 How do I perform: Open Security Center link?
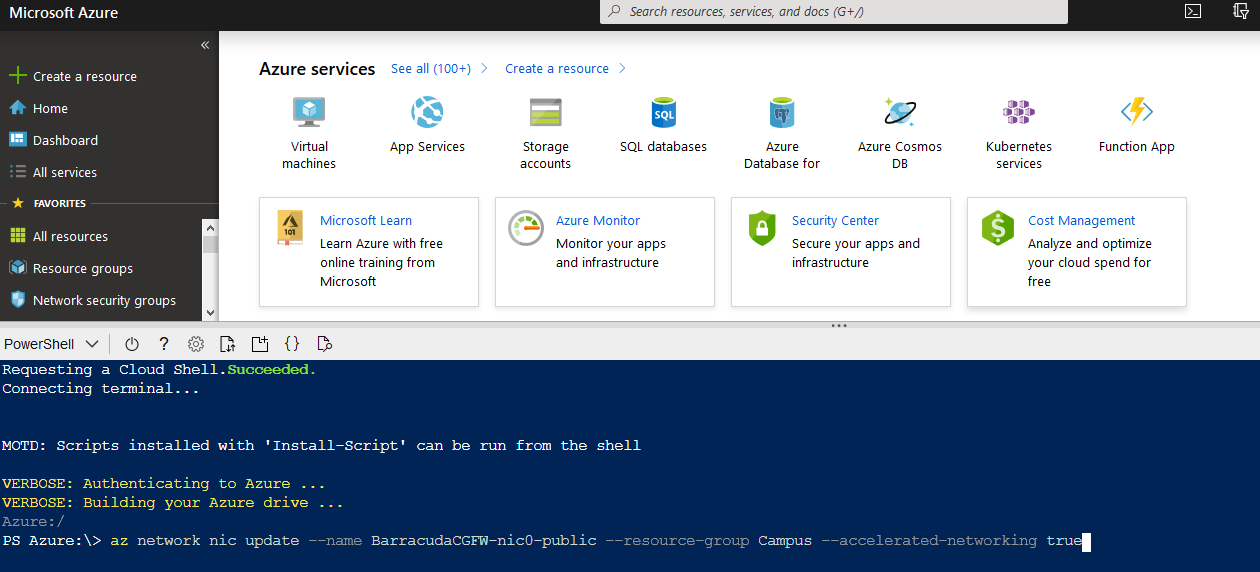coord(835,220)
